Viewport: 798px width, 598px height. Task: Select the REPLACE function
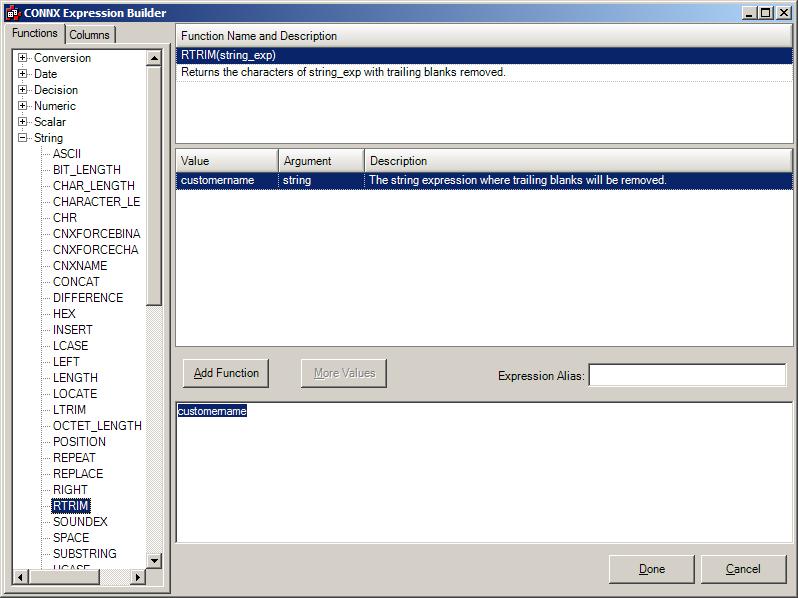[x=78, y=473]
